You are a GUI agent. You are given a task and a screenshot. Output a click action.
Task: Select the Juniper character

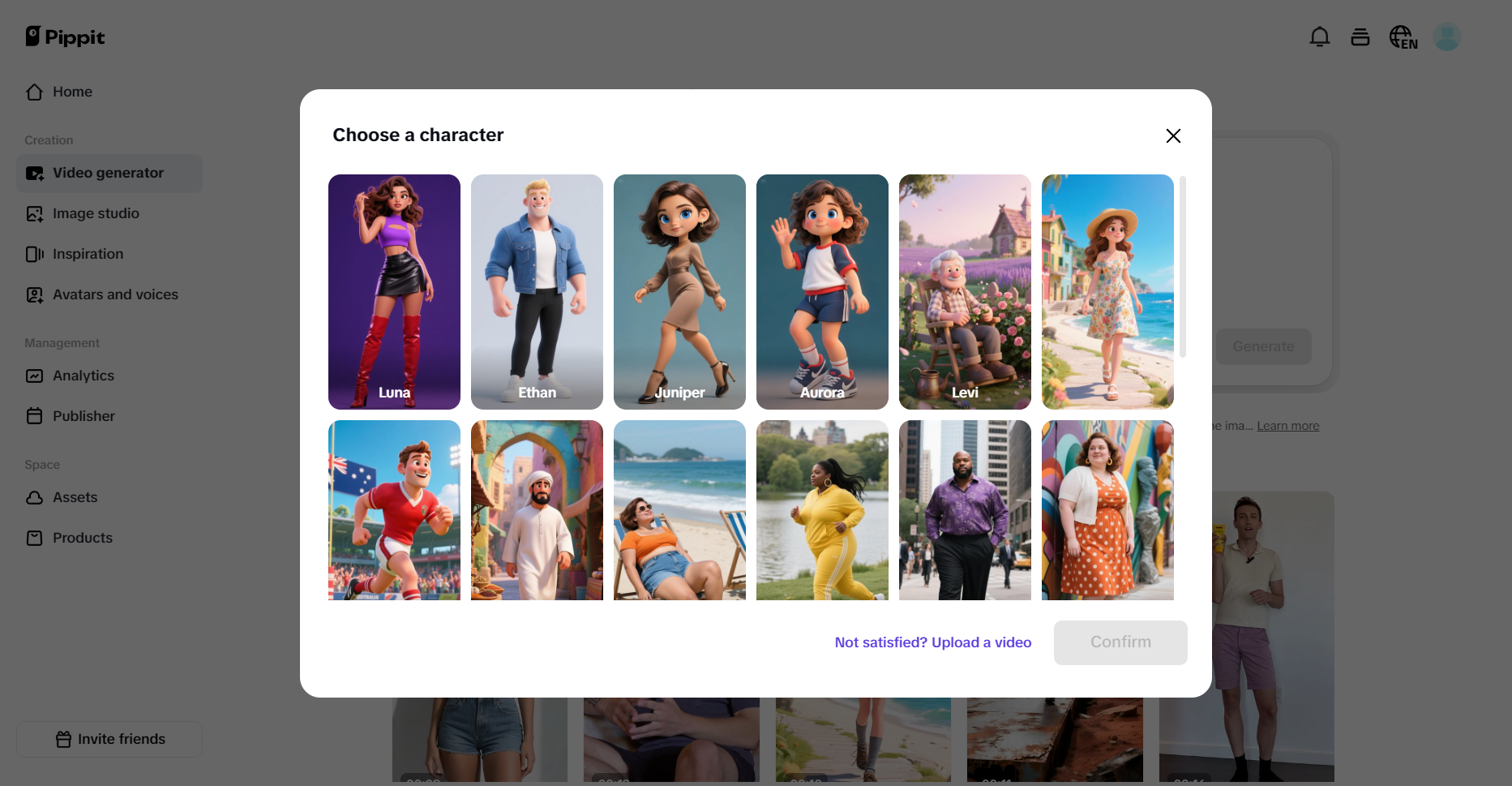[679, 292]
